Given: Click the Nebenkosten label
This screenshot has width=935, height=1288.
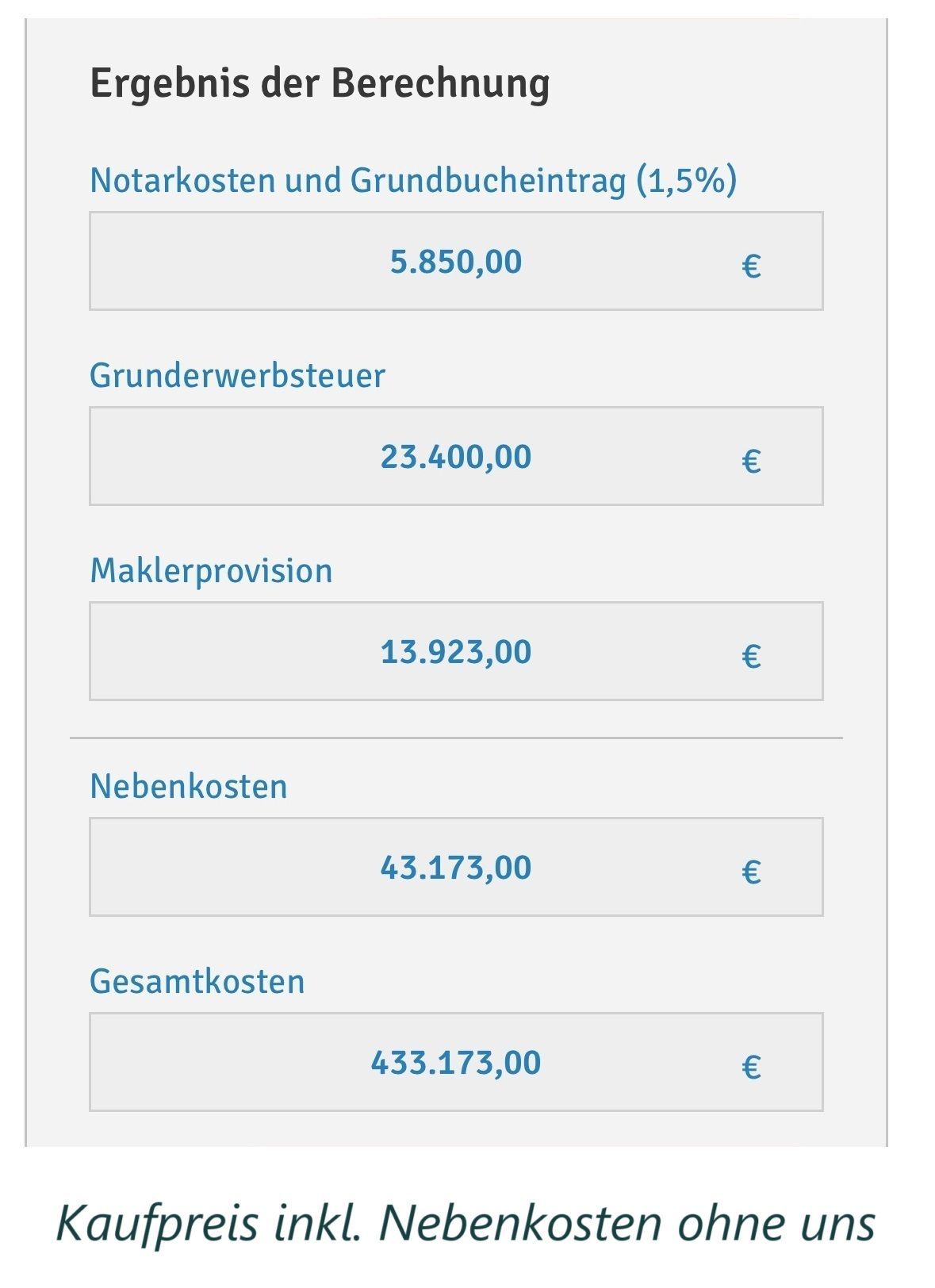Looking at the screenshot, I should point(189,786).
